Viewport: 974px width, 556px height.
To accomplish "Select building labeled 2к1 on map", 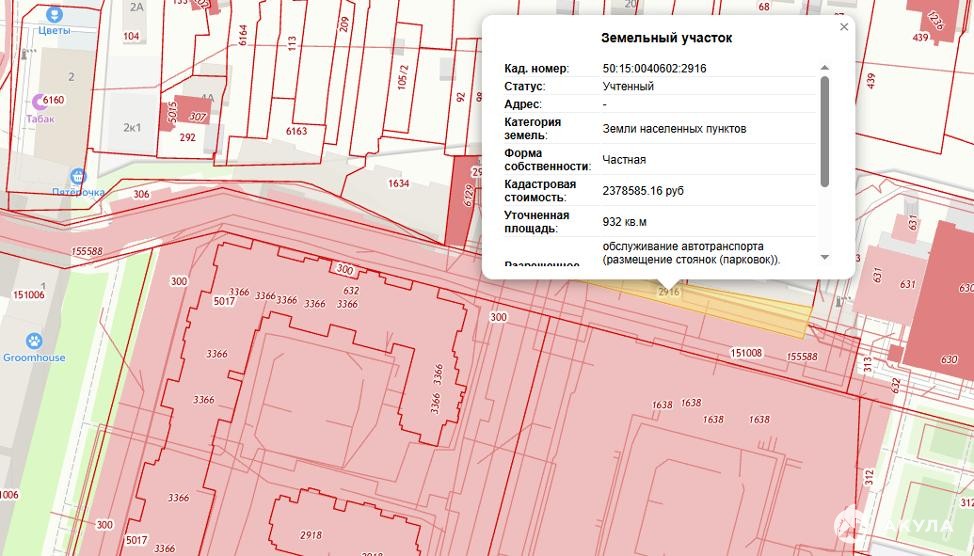I will tap(132, 128).
